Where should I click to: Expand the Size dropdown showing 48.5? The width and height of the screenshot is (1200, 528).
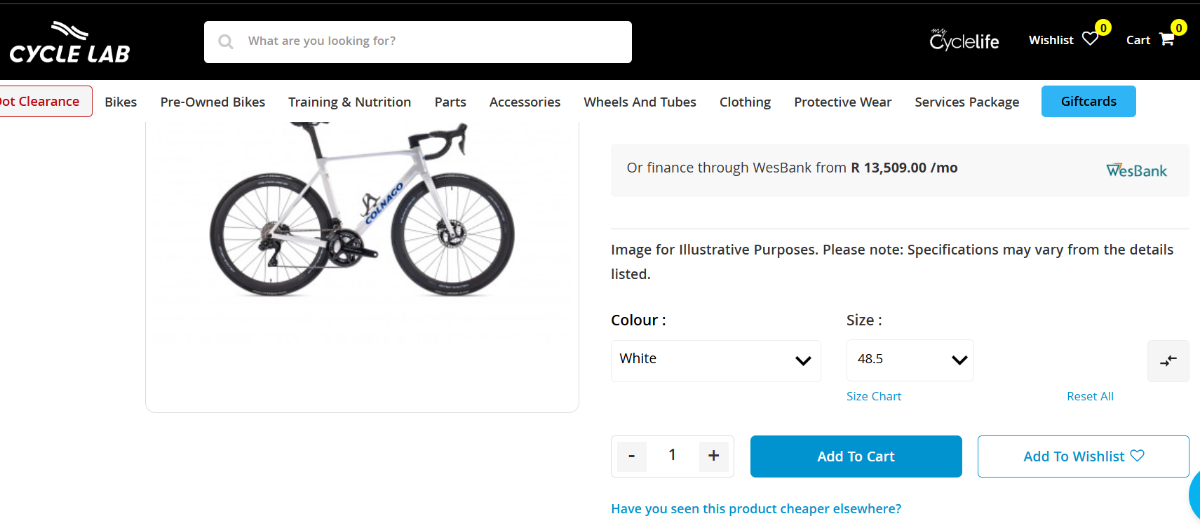909,360
